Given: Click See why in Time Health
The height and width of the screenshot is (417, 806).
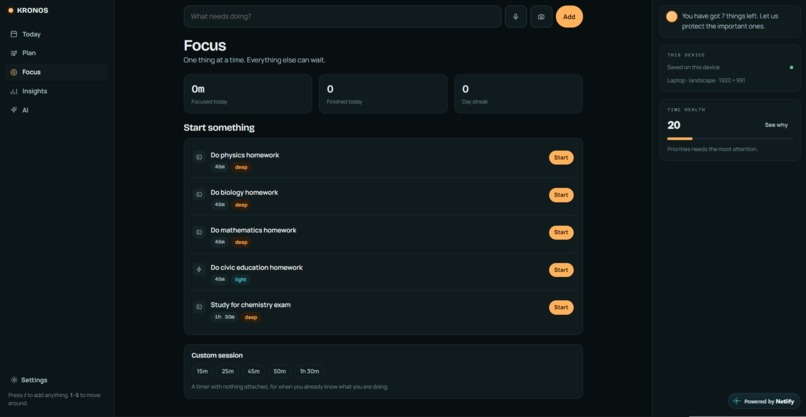Looking at the screenshot, I should coord(776,125).
